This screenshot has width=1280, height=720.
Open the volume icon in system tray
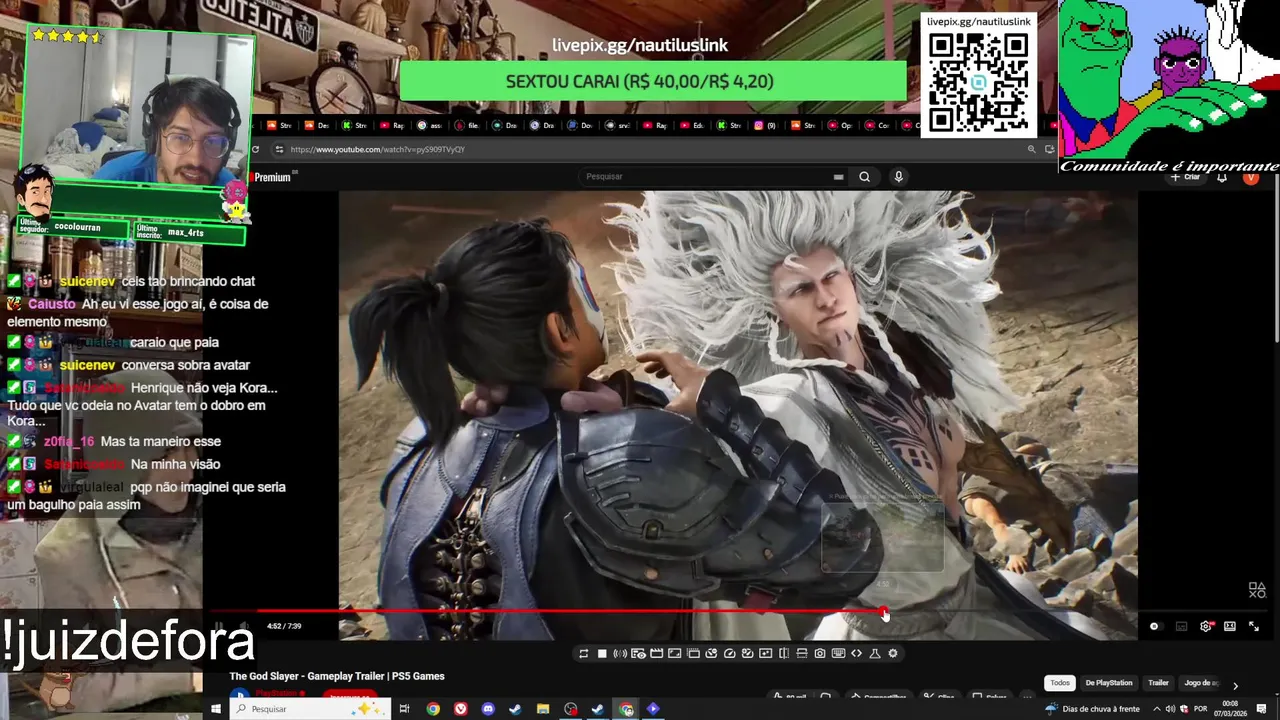tap(1170, 709)
